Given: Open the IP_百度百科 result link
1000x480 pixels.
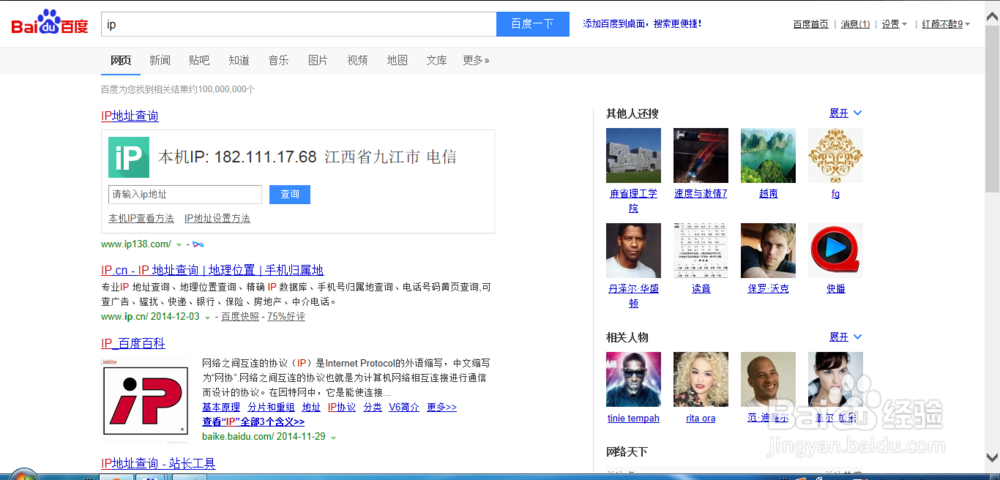Looking at the screenshot, I should click(x=133, y=344).
